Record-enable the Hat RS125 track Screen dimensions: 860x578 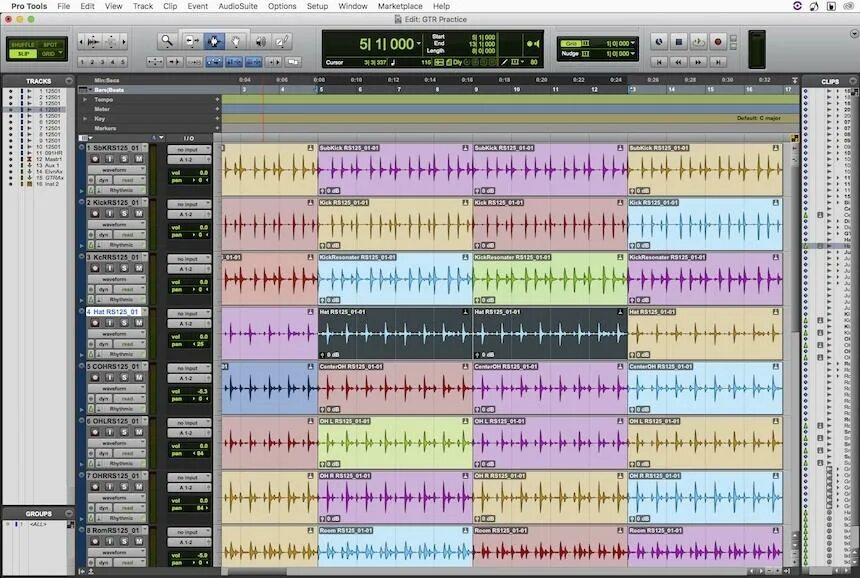pyautogui.click(x=97, y=324)
